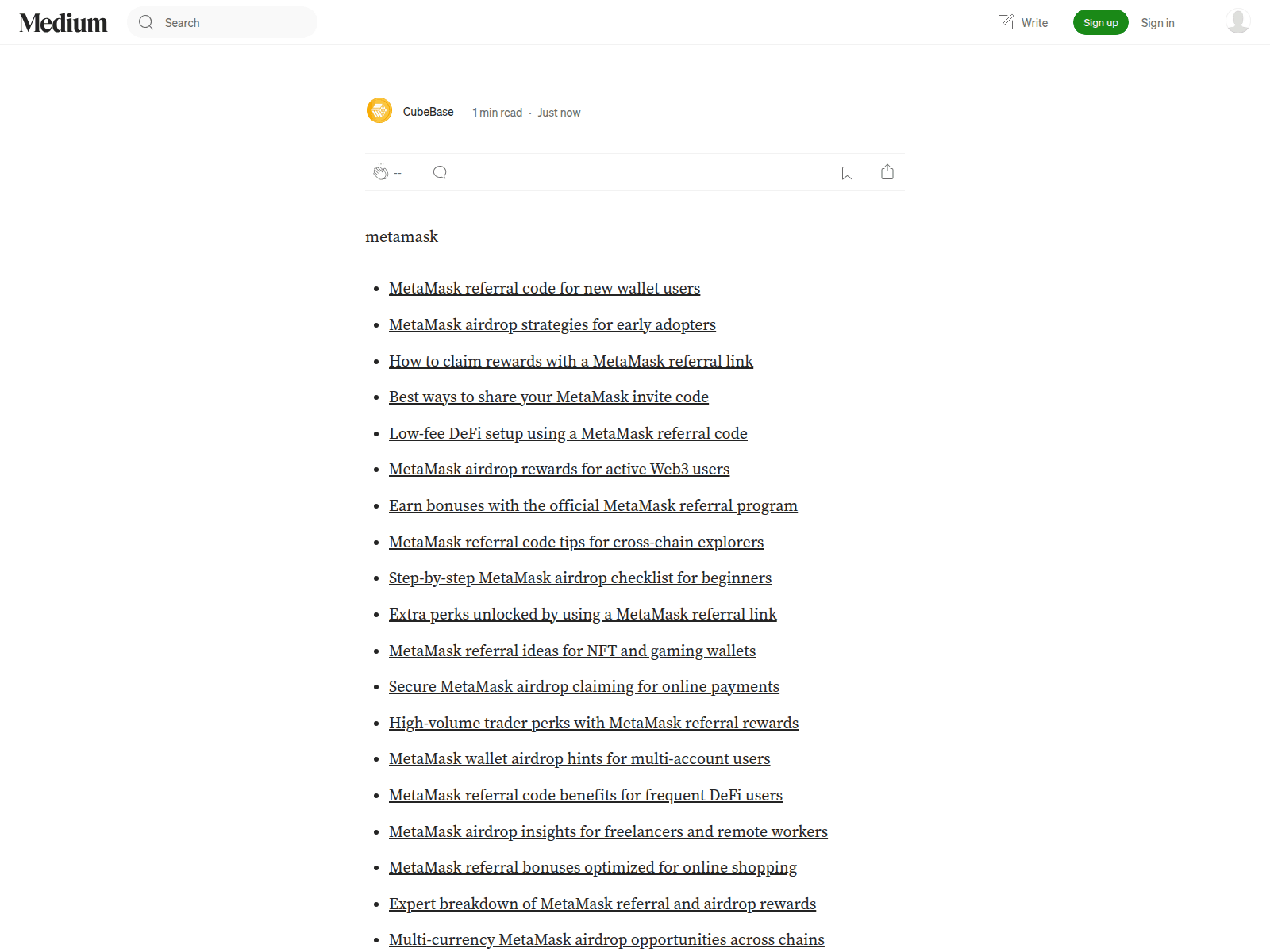Open 'MetaMask referral code benefits for frequent DeFi users'
Image resolution: width=1270 pixels, height=952 pixels.
tap(586, 796)
